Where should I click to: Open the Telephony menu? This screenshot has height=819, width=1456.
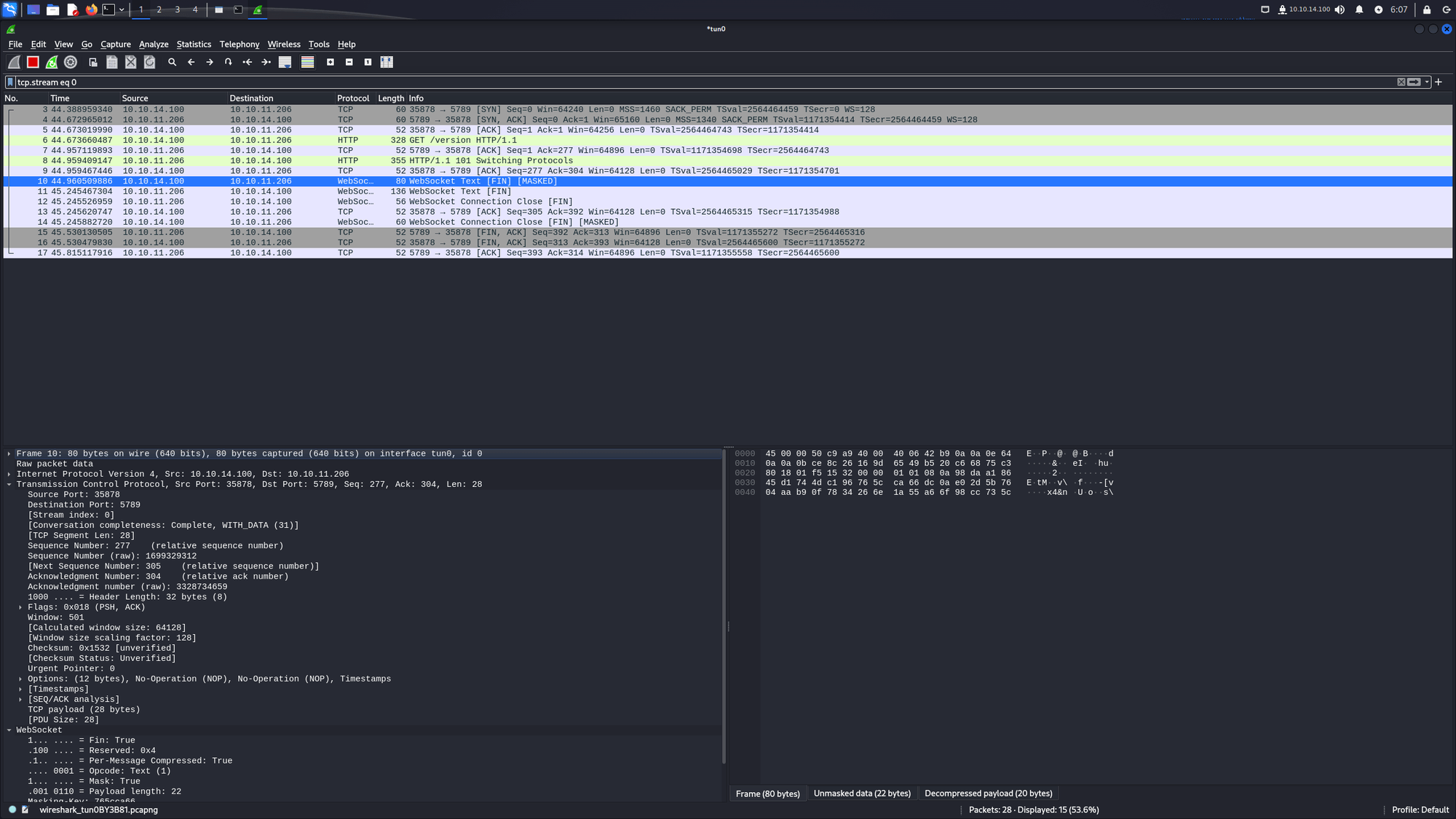click(x=240, y=44)
